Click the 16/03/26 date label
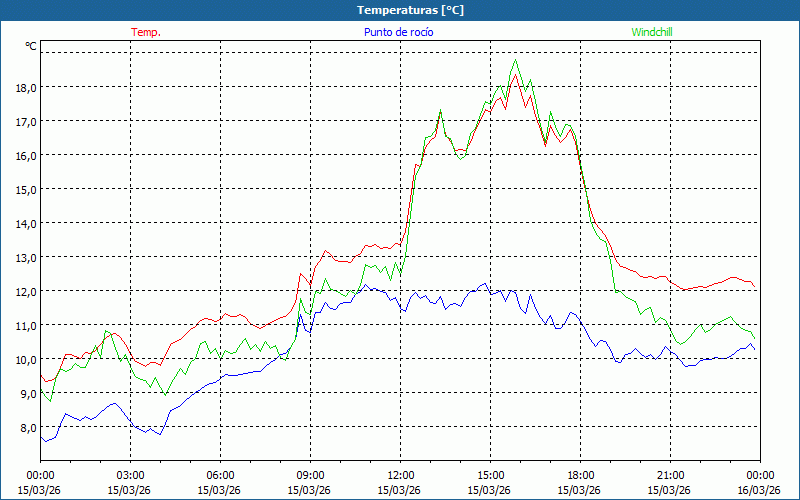This screenshot has width=800, height=500. click(759, 490)
